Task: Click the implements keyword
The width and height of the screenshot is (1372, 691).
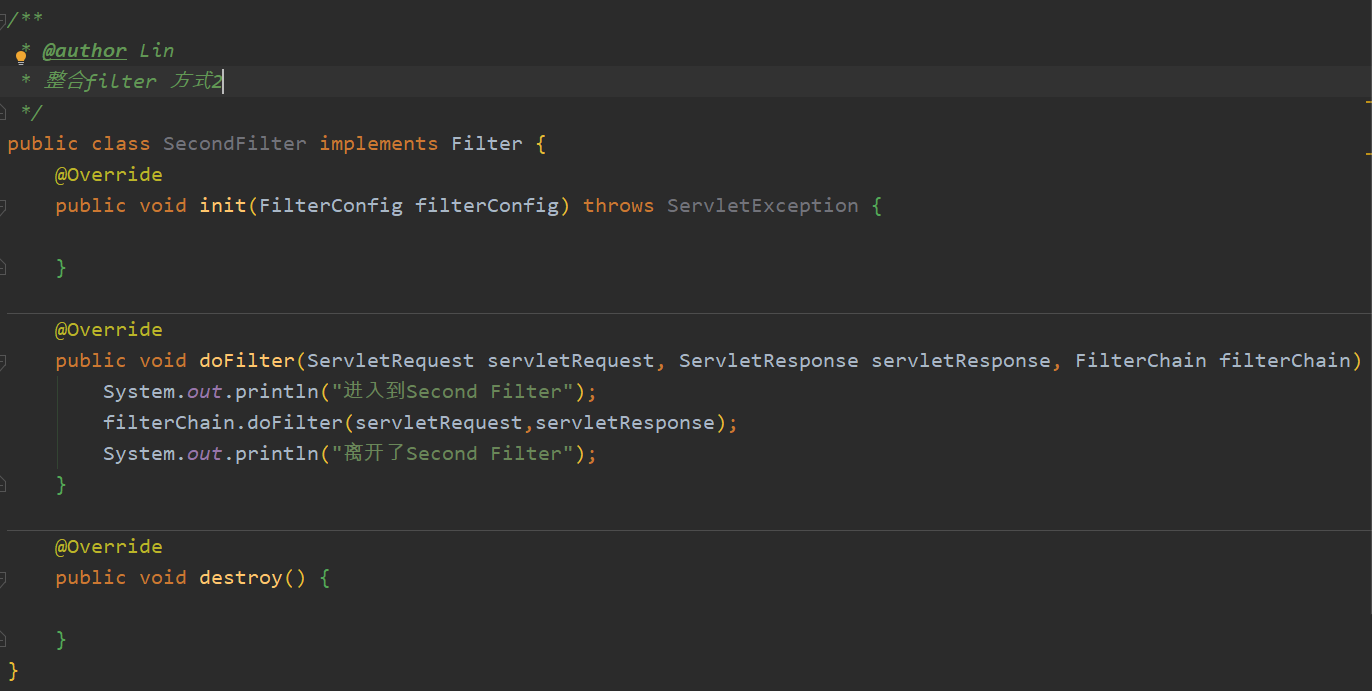Action: (x=379, y=144)
